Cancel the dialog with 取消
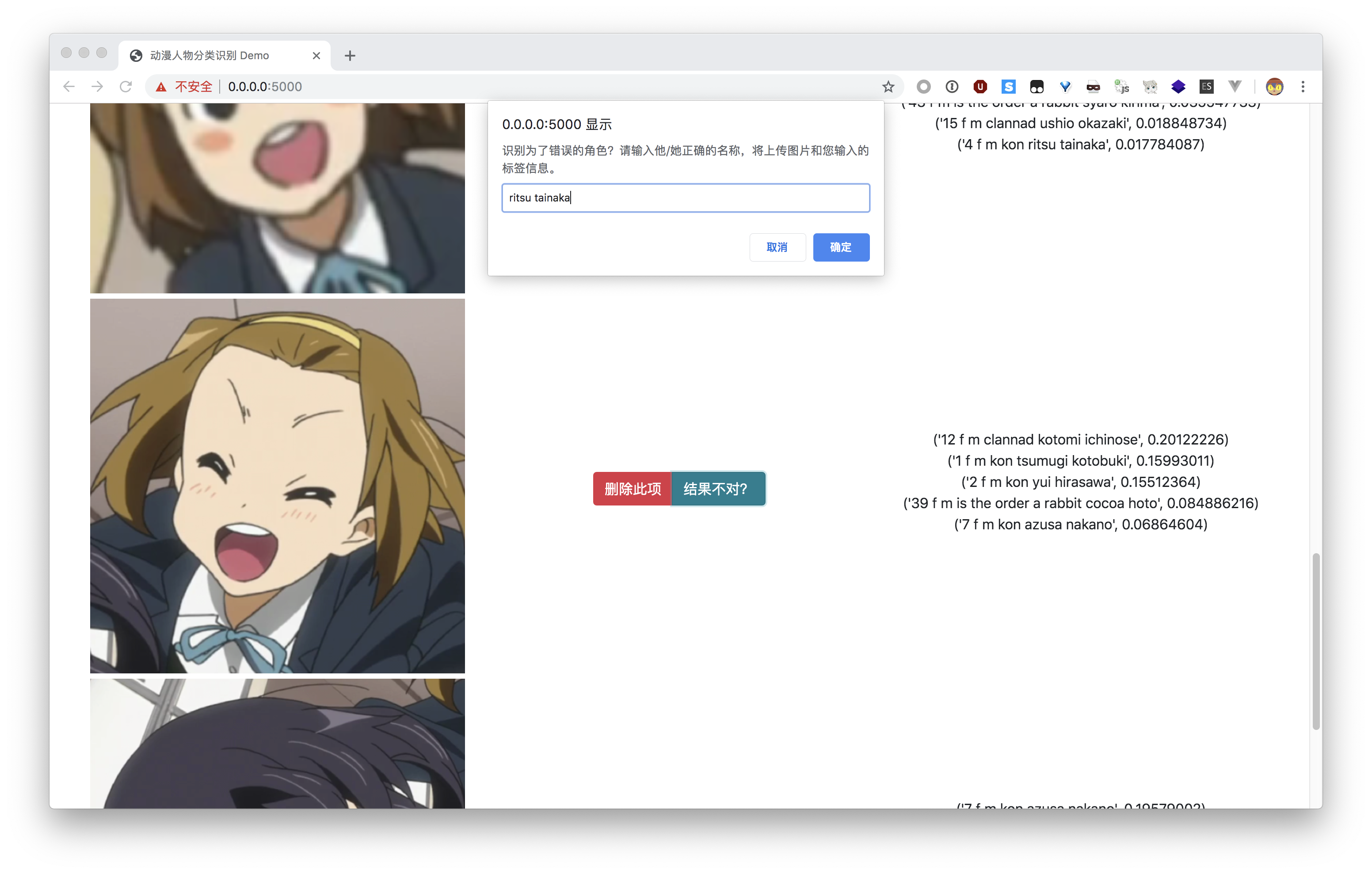The width and height of the screenshot is (1372, 874). coord(777,247)
